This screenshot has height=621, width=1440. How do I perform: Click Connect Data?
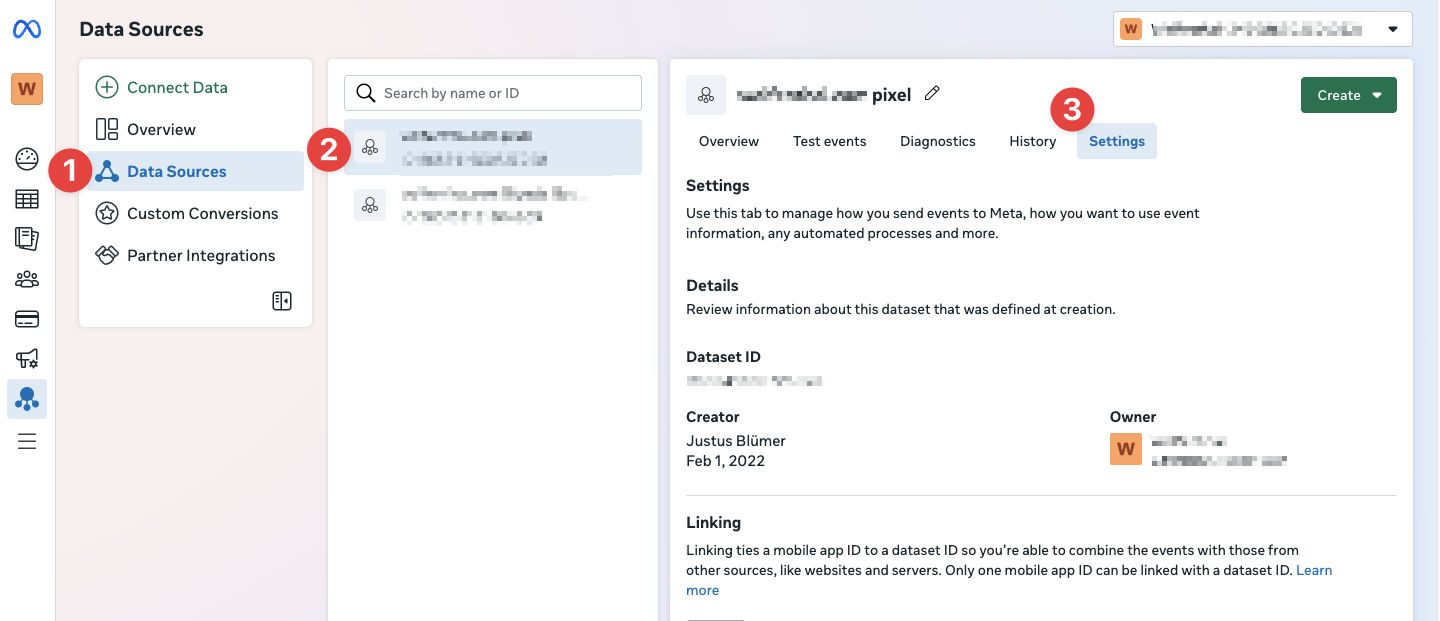coord(176,87)
